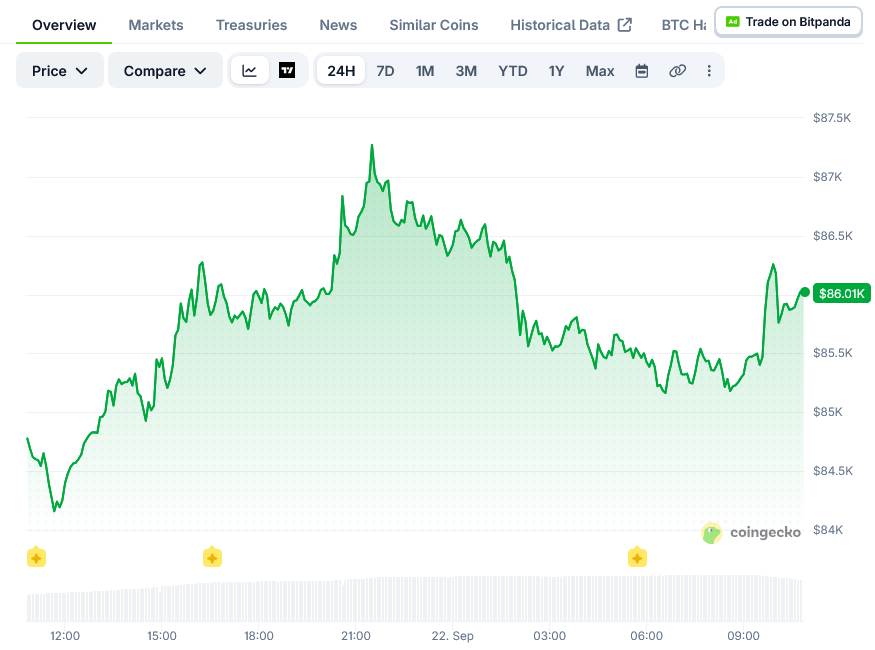Click the coingecko logo watermark
Image resolution: width=875 pixels, height=650 pixels.
click(x=751, y=532)
